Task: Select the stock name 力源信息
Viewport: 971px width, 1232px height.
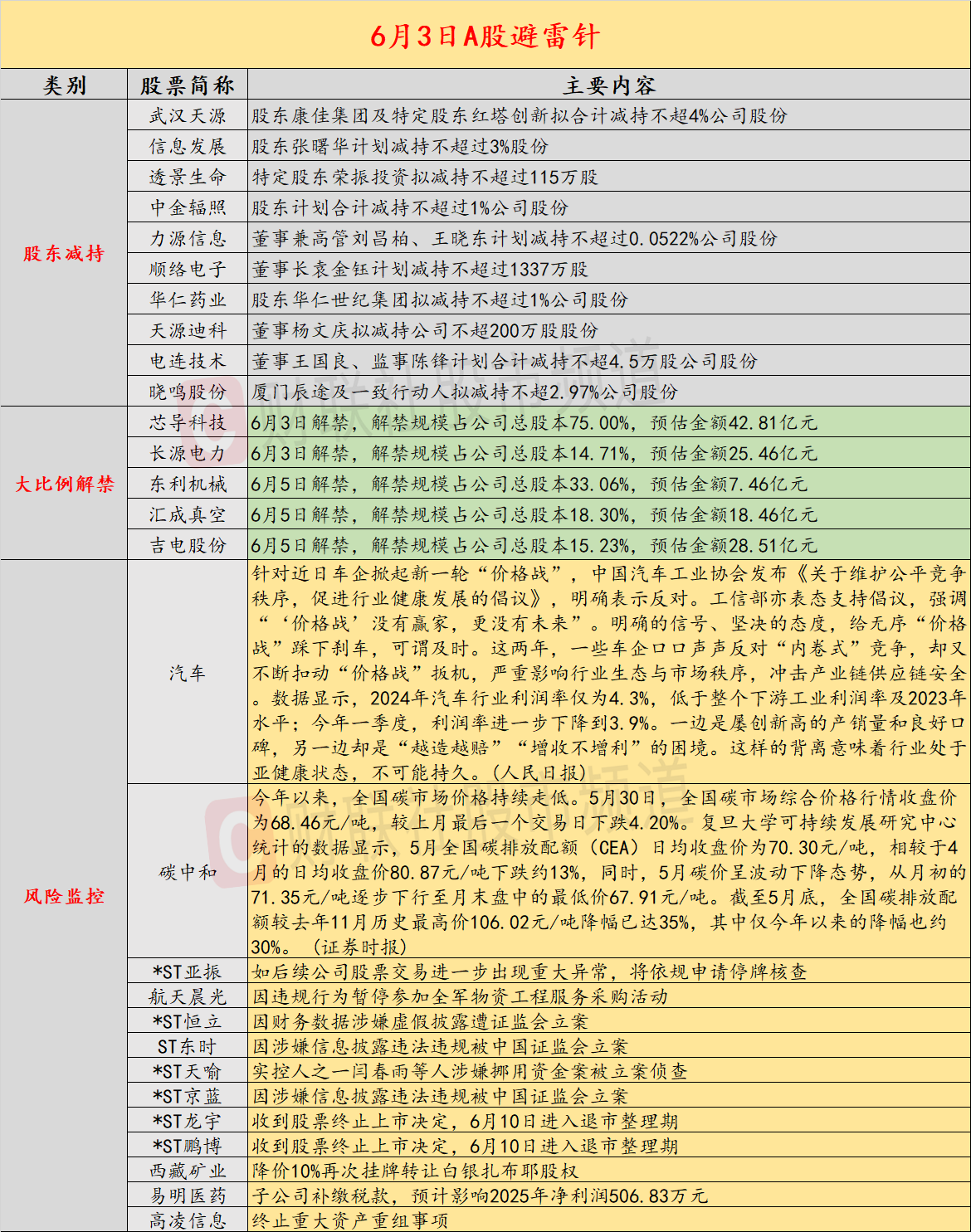Action: tap(188, 239)
